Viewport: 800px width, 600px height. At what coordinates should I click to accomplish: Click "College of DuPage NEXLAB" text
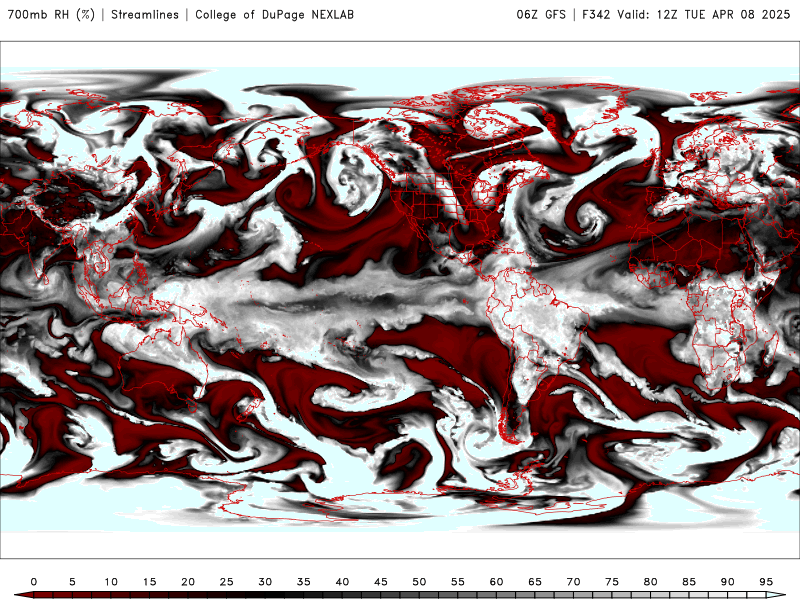(x=274, y=14)
